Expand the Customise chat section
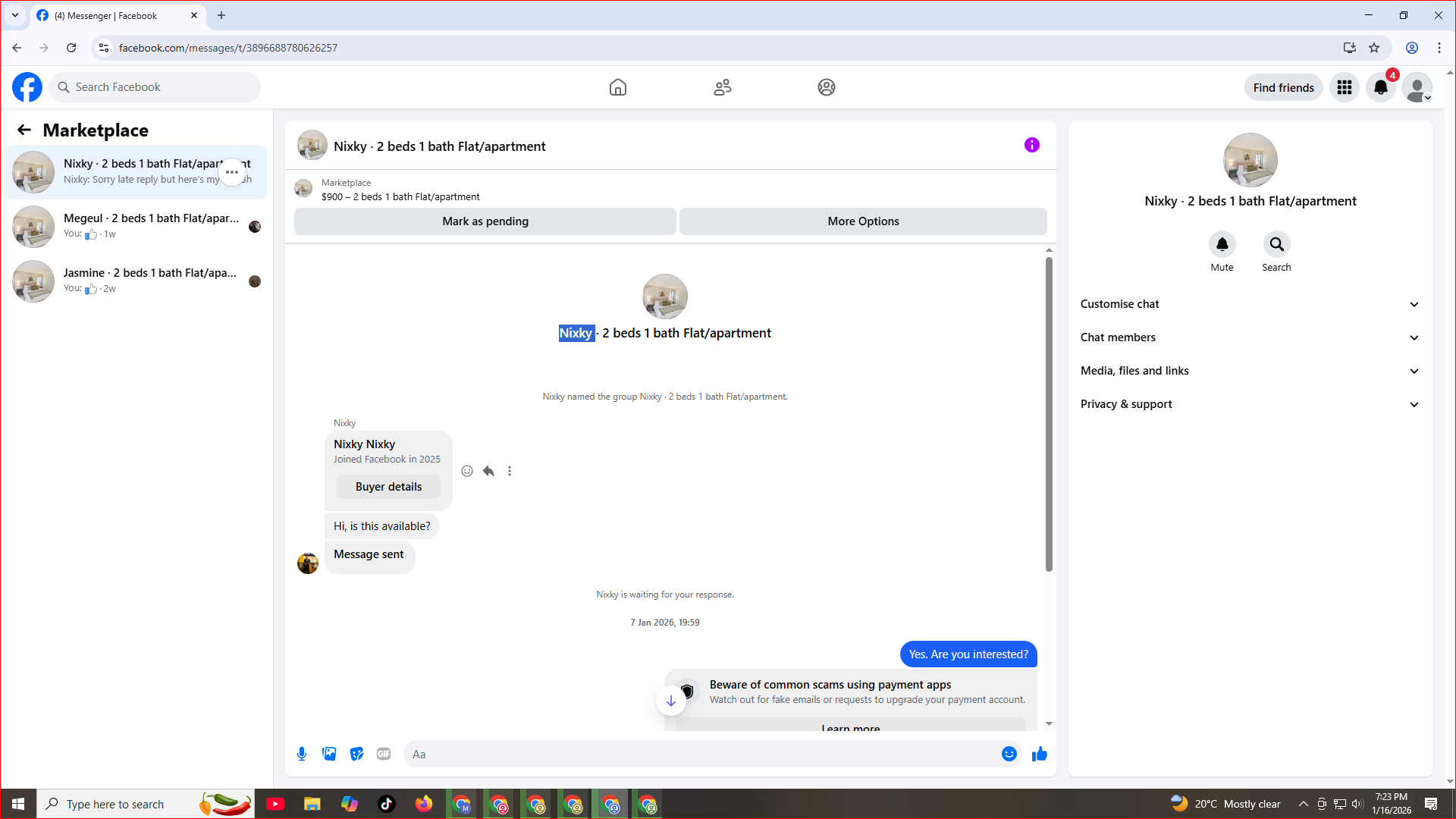 click(1250, 304)
